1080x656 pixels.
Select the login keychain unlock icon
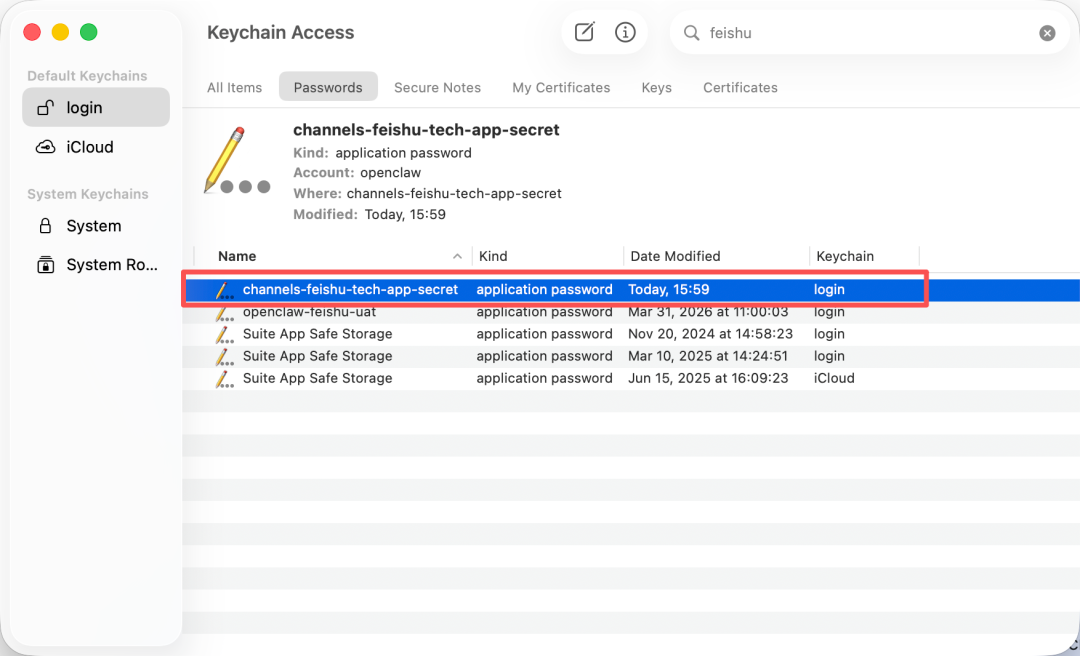tap(45, 108)
